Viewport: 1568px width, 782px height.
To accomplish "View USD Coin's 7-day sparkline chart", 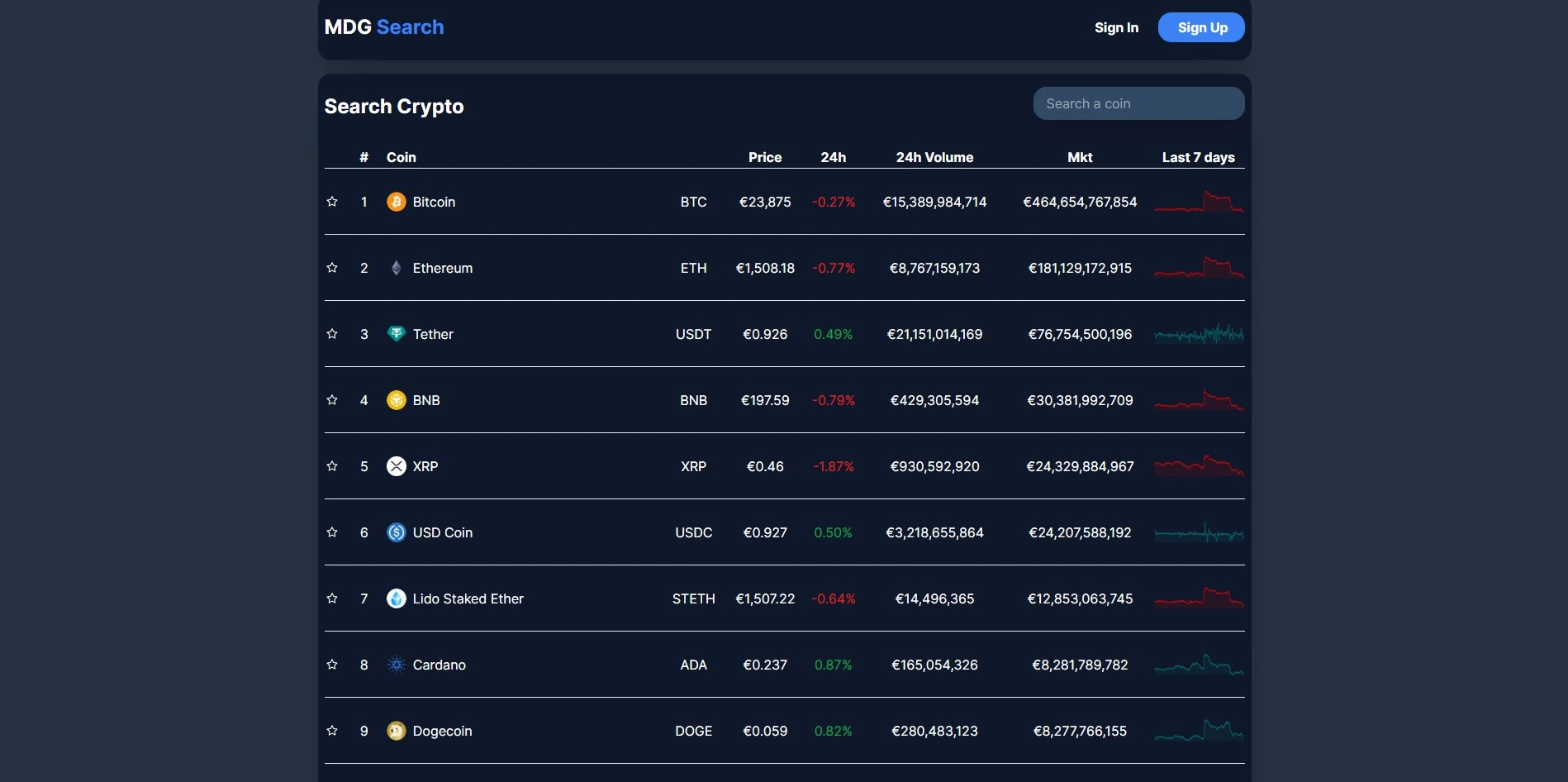I will pos(1199,532).
